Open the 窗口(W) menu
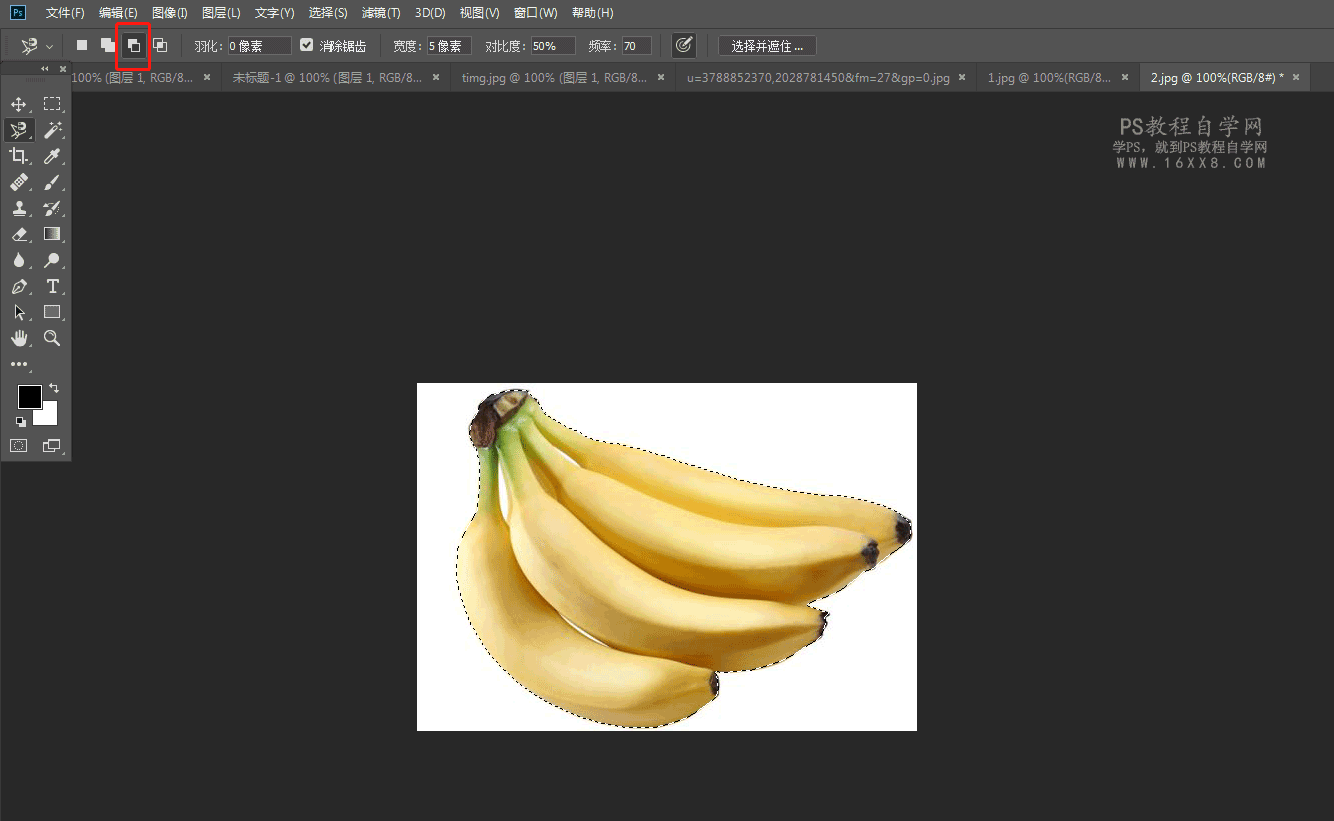The image size is (1334, 821). 535,13
